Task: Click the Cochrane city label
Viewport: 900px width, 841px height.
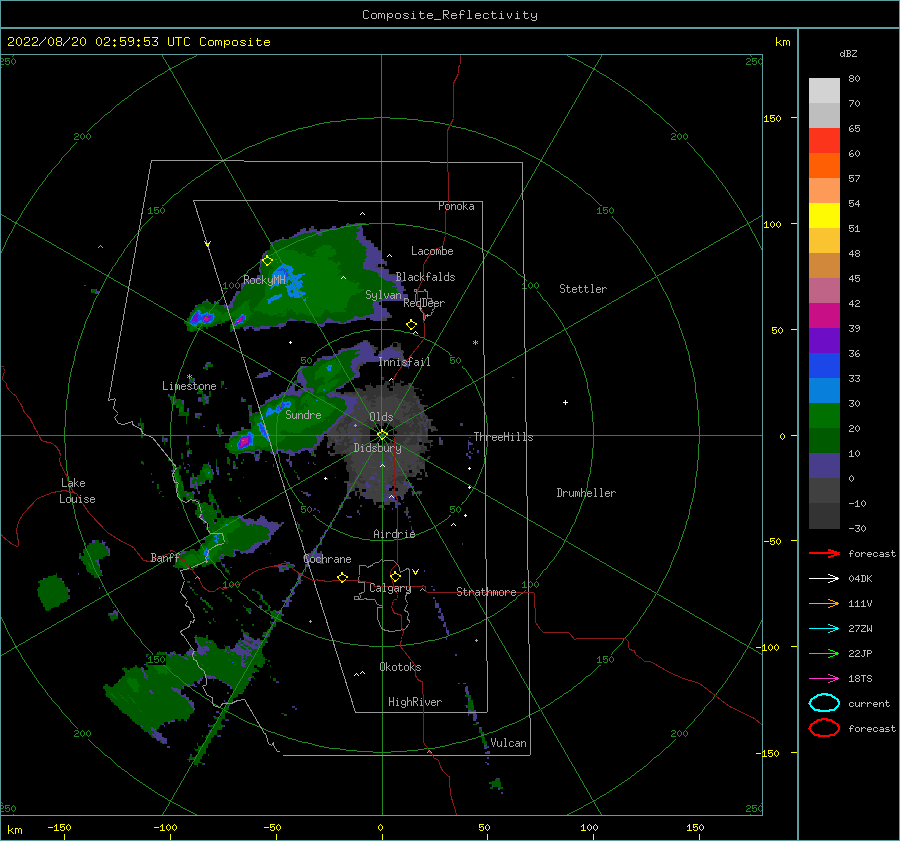Action: [x=327, y=559]
